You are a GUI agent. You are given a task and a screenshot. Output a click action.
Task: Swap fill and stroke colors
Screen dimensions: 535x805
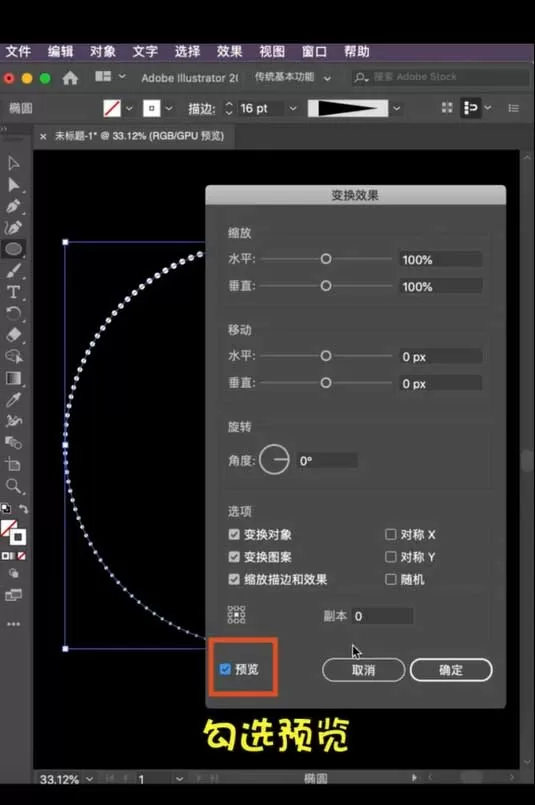23,509
